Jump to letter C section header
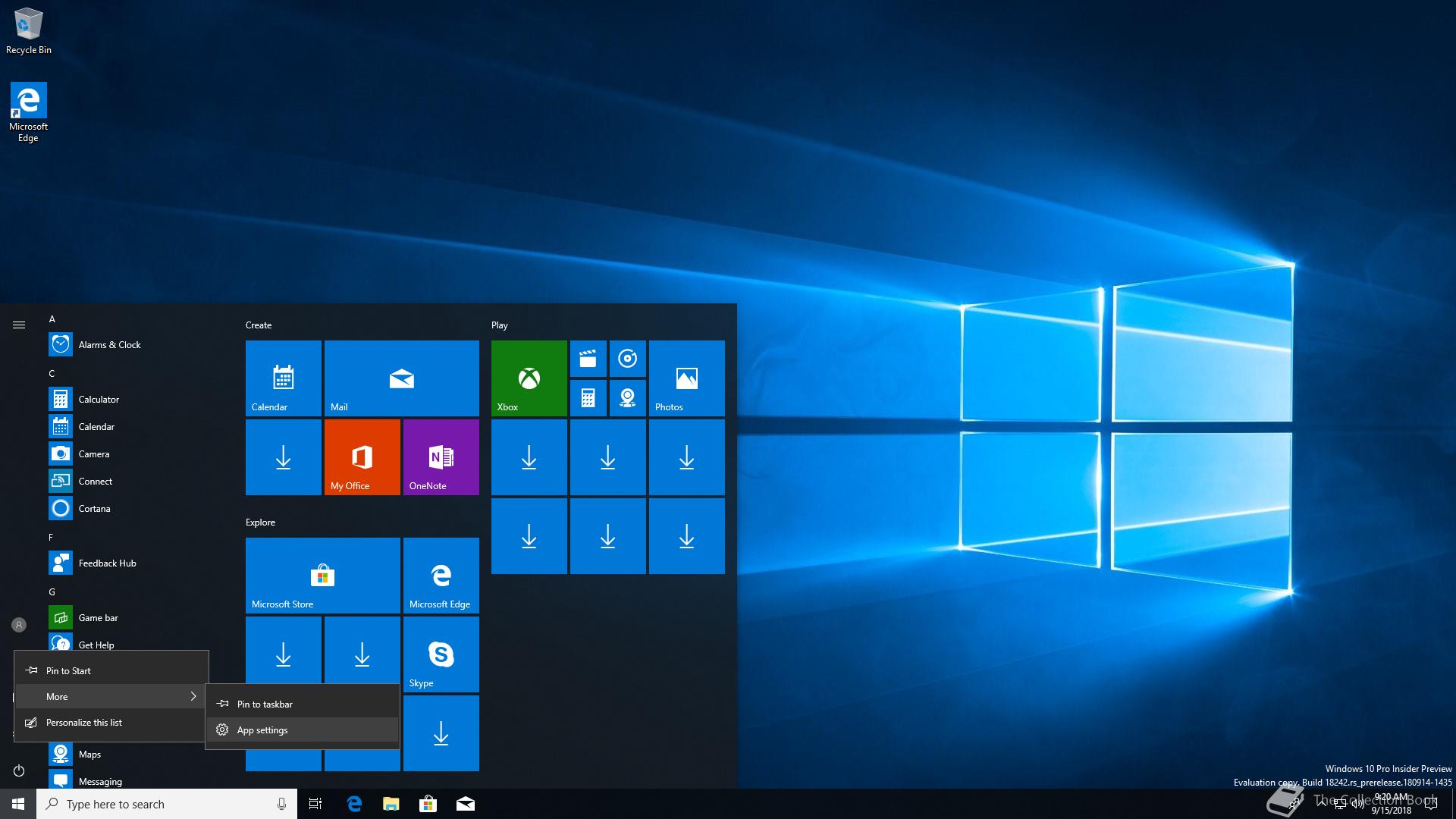Image resolution: width=1456 pixels, height=819 pixels. pyautogui.click(x=52, y=373)
